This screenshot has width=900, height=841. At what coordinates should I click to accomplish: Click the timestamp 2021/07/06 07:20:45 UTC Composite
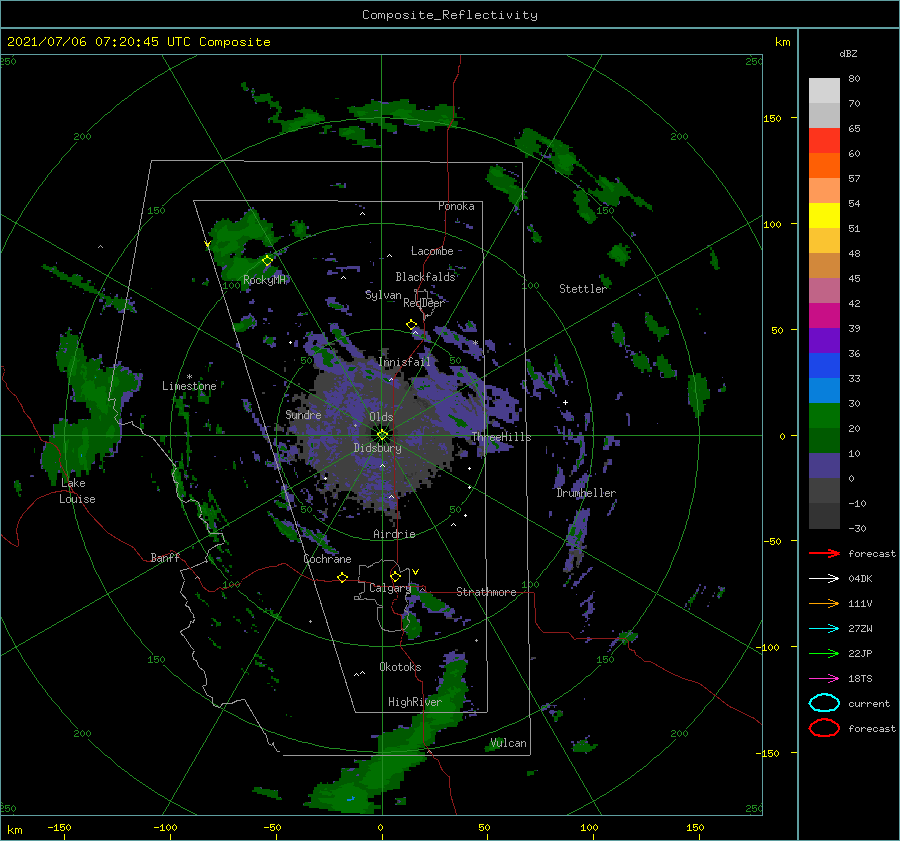click(x=138, y=42)
